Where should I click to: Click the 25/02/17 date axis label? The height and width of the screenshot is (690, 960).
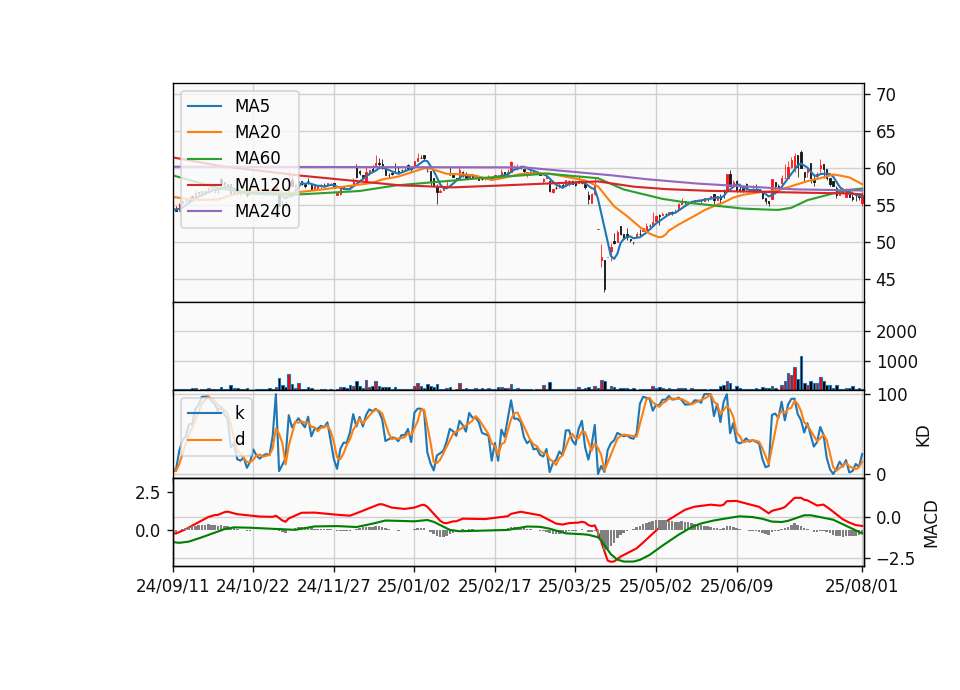495,586
